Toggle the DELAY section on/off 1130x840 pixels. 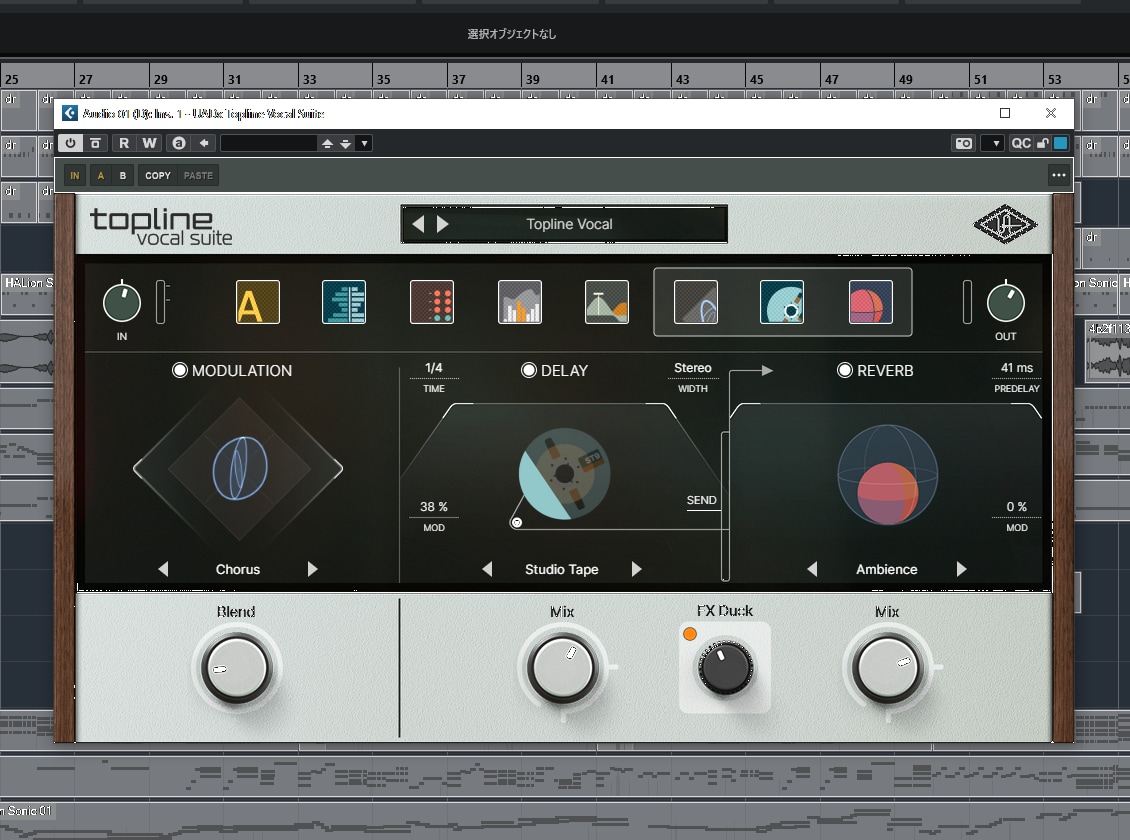pyautogui.click(x=529, y=370)
